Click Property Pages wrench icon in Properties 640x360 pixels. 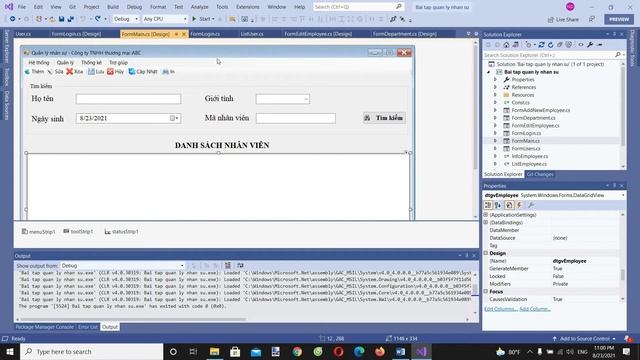point(531,205)
